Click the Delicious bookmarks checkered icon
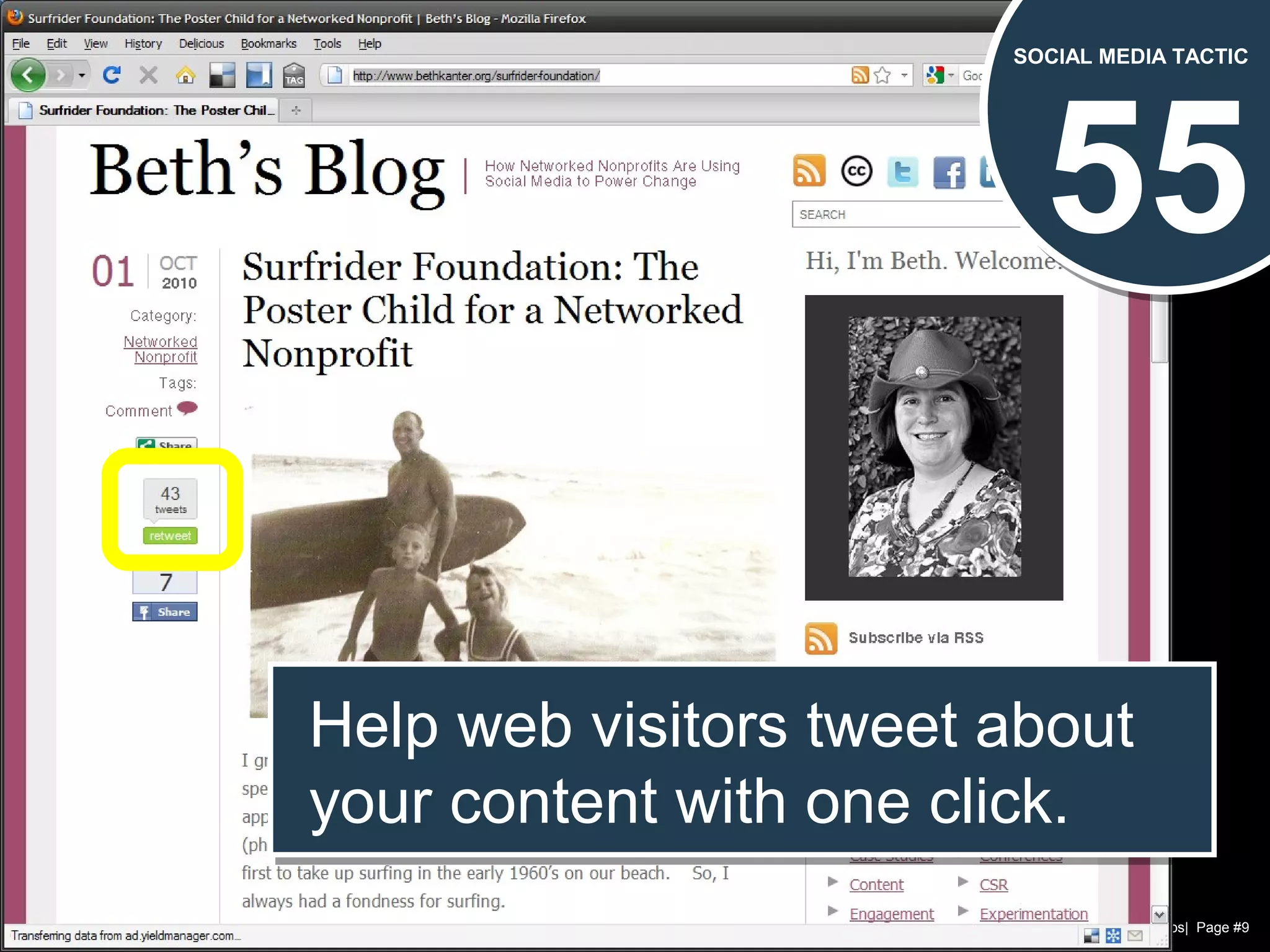1270x952 pixels. (222, 76)
